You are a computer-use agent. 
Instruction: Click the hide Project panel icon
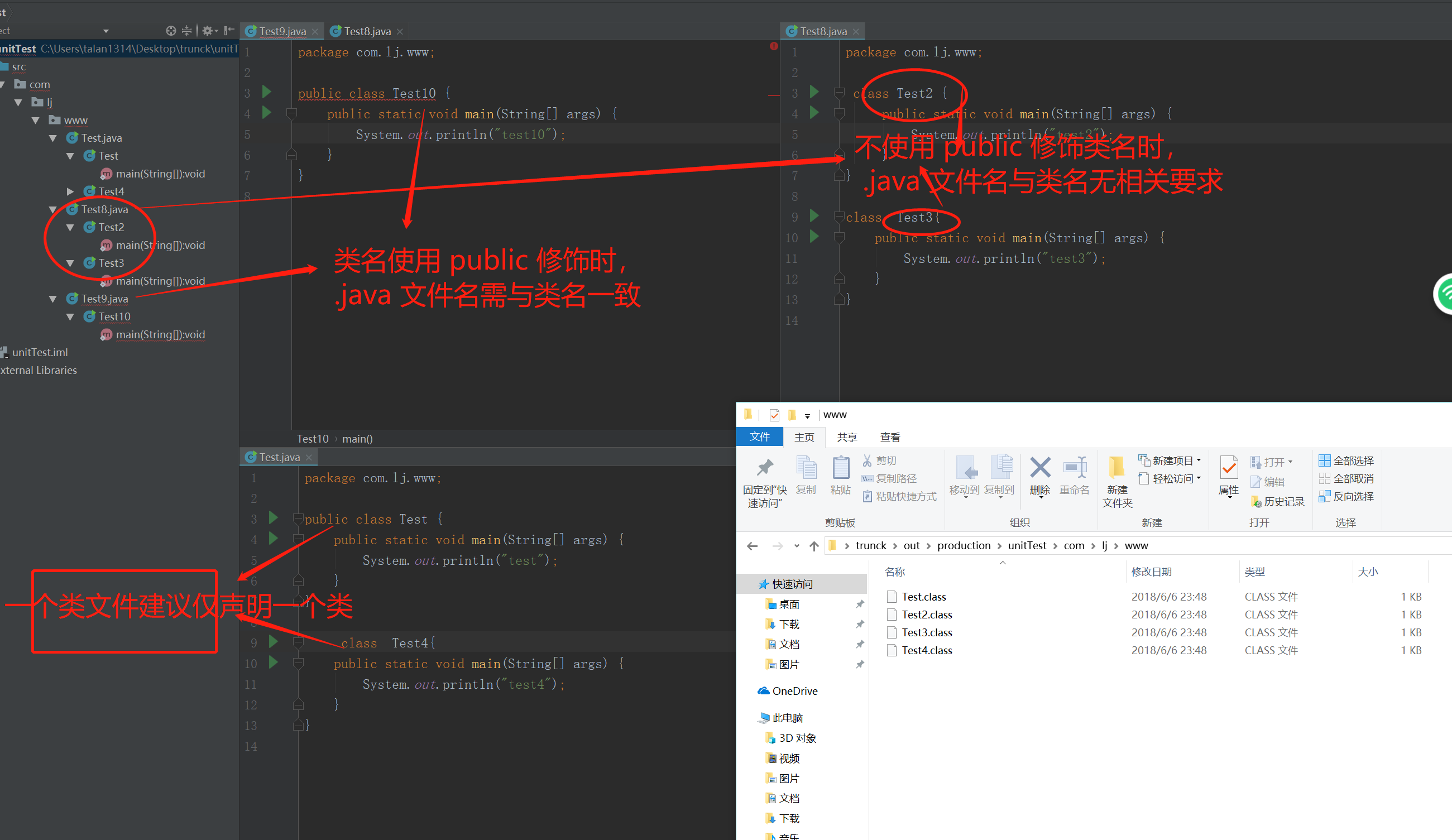pos(229,31)
